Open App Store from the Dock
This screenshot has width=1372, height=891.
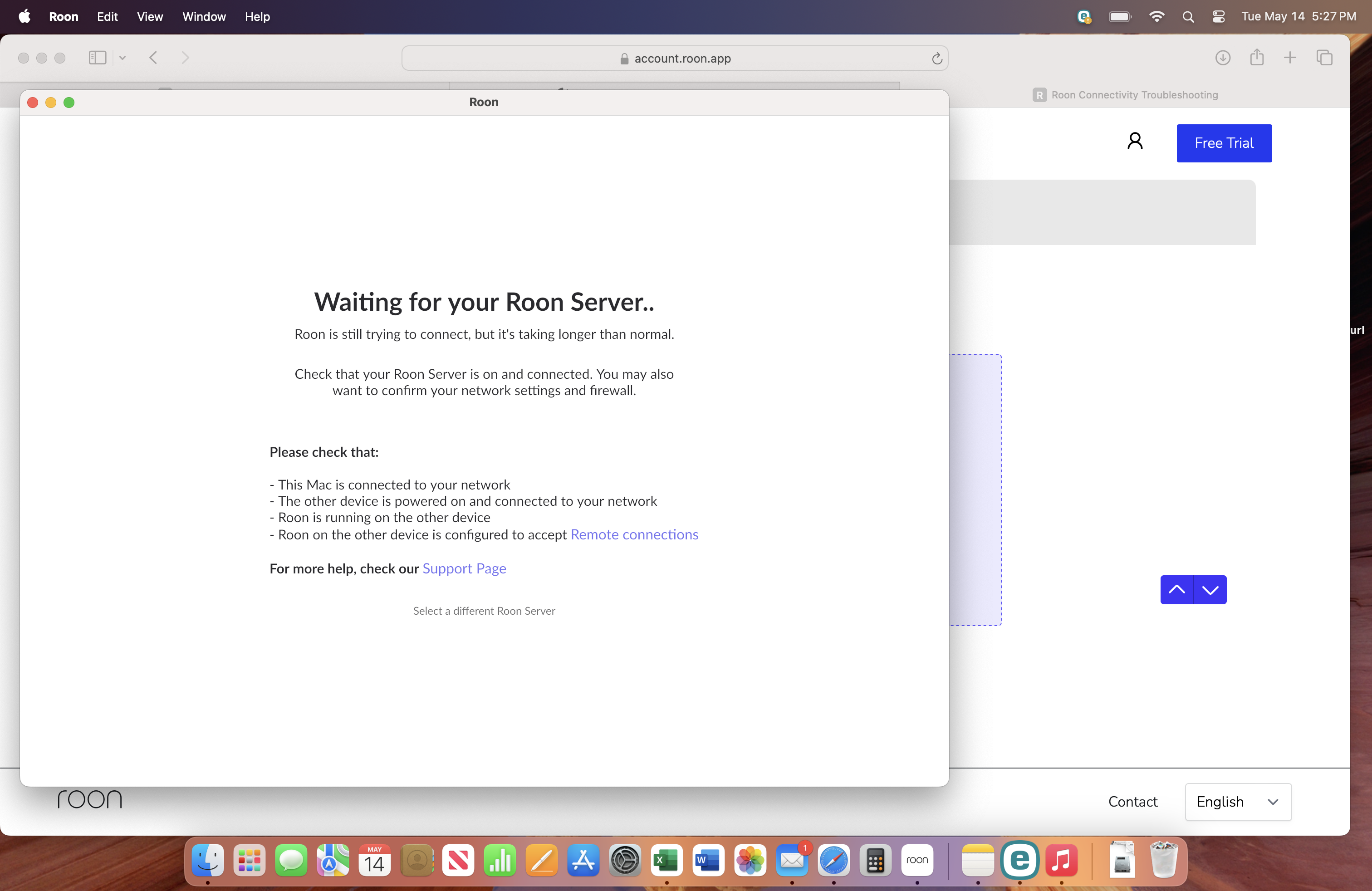click(583, 861)
